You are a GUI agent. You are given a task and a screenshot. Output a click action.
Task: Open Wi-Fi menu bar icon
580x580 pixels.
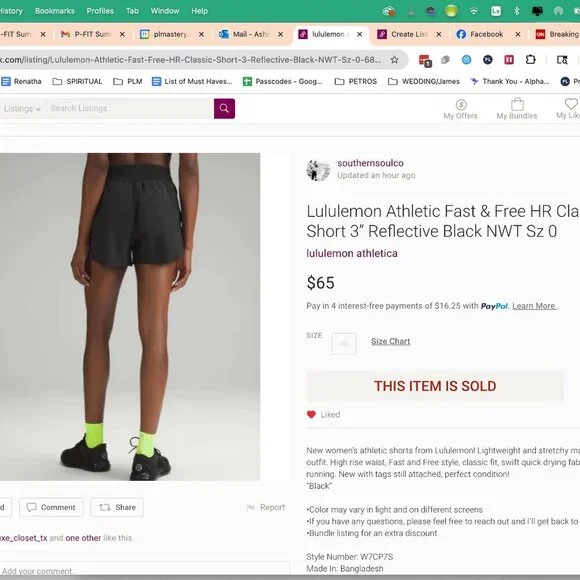point(473,11)
